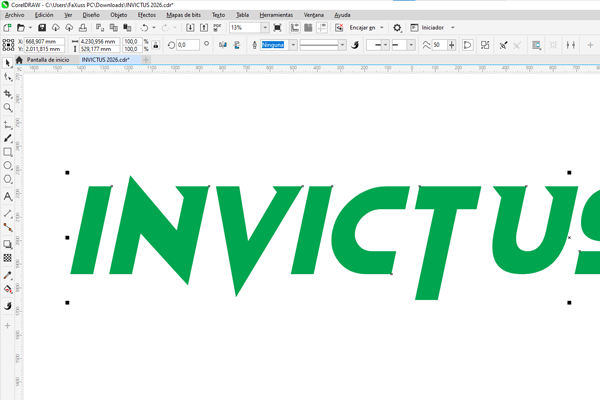Select the Eyedropper tool
The width and height of the screenshot is (600, 400).
point(8,275)
